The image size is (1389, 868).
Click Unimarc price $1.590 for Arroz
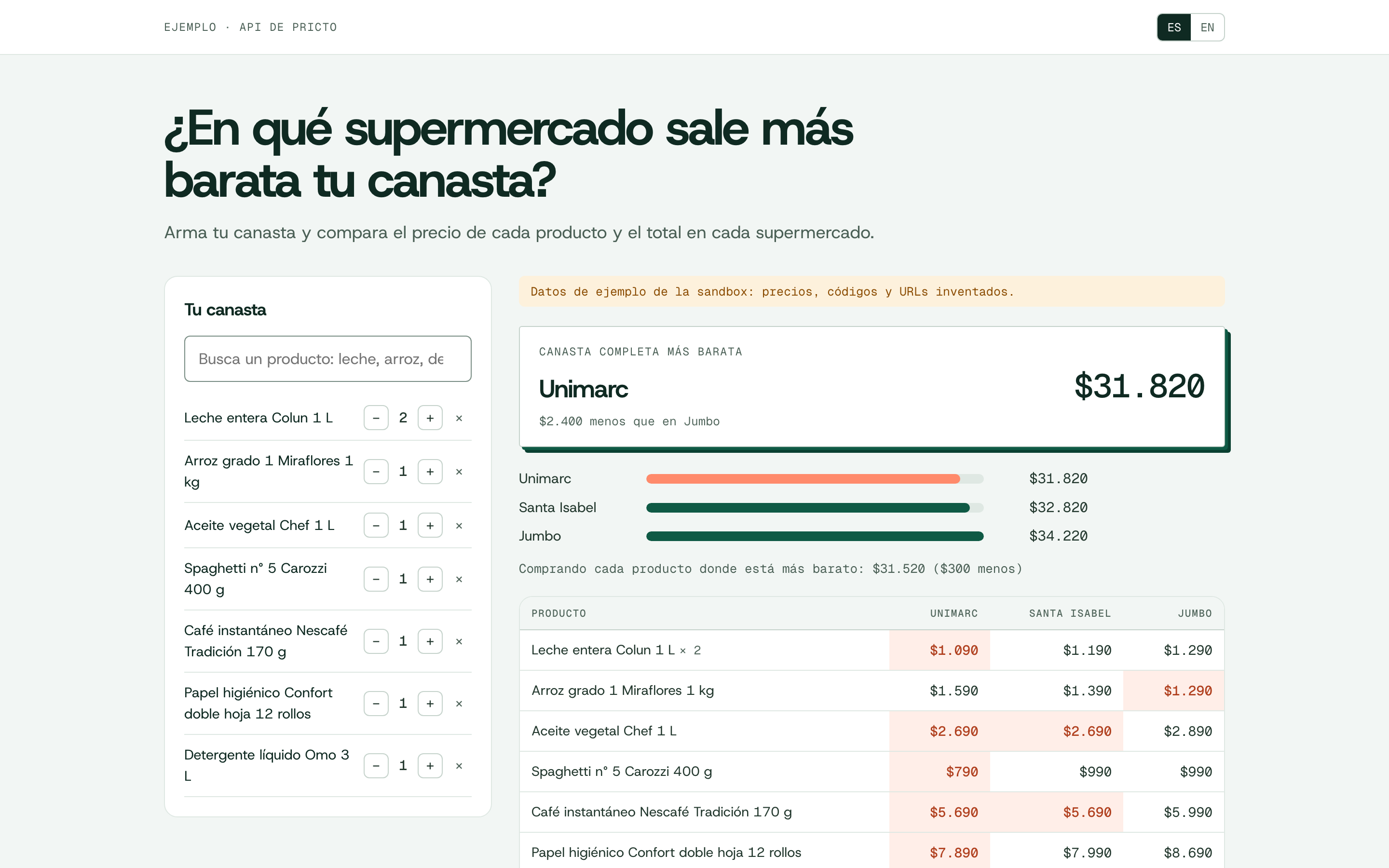[x=953, y=691]
